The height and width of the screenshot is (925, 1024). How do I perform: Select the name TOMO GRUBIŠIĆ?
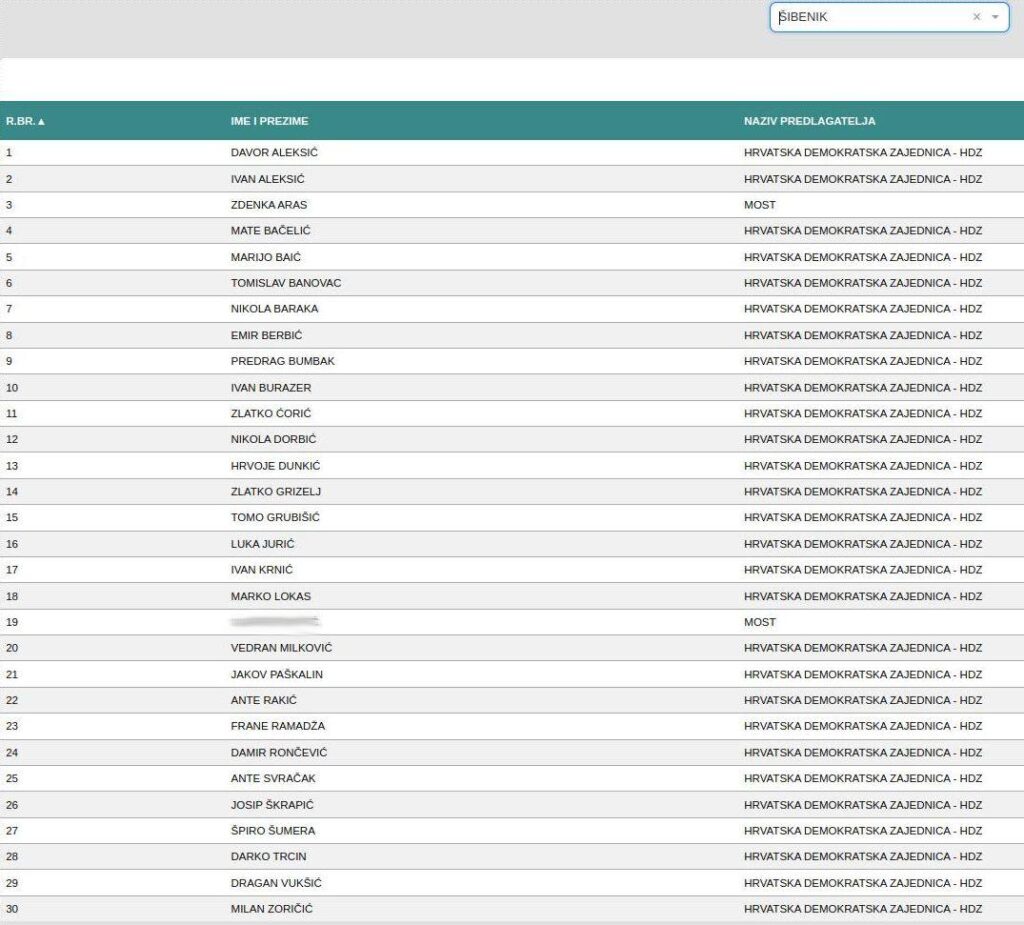point(275,517)
